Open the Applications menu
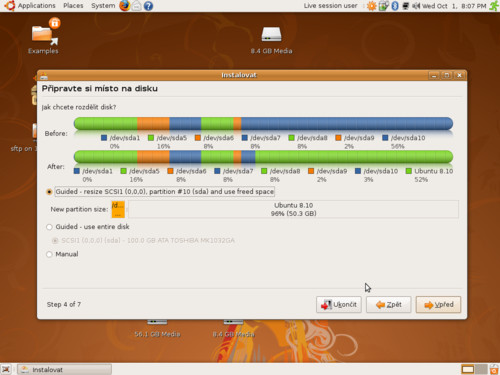 coord(36,6)
